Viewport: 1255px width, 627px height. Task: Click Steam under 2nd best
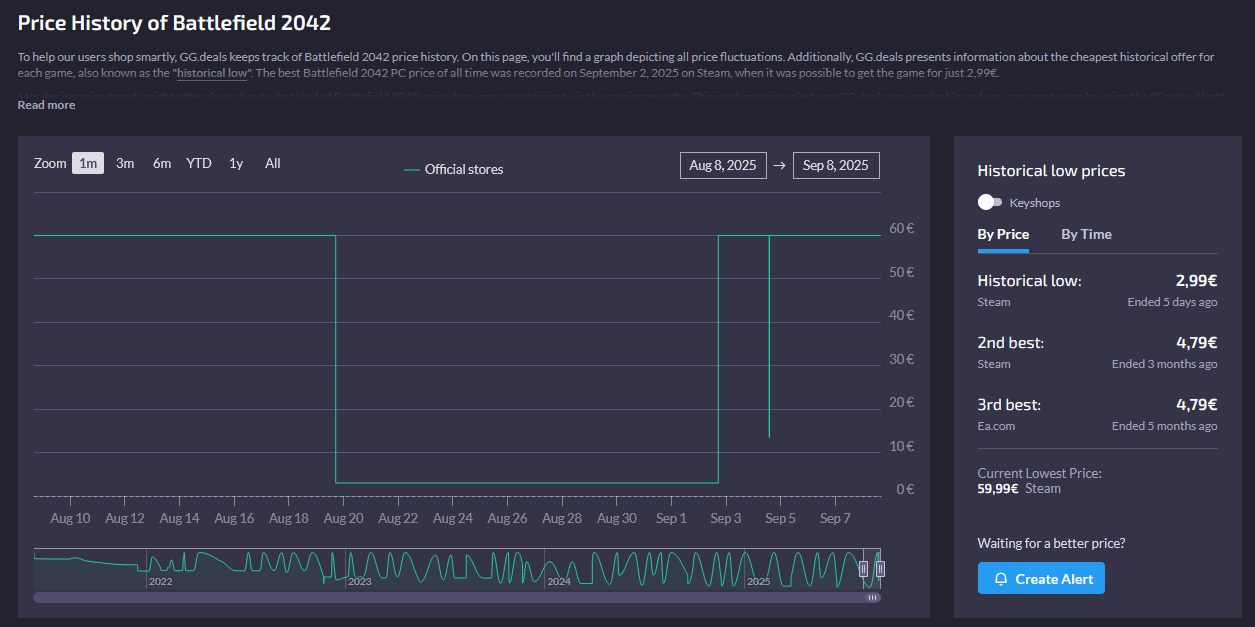pyautogui.click(x=994, y=364)
